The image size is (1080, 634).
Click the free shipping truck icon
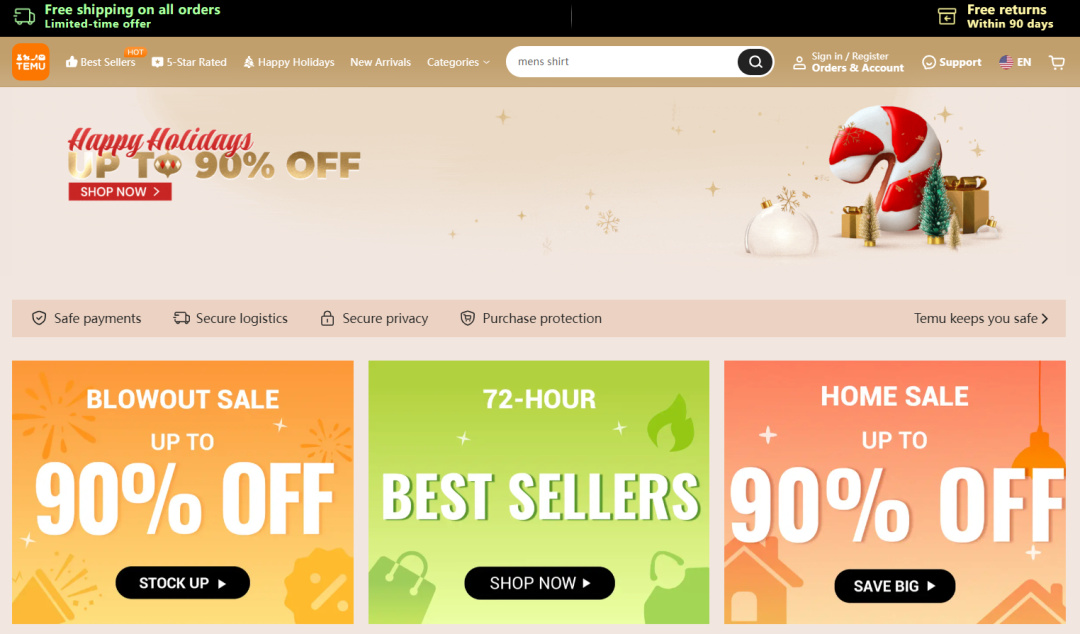tap(25, 16)
